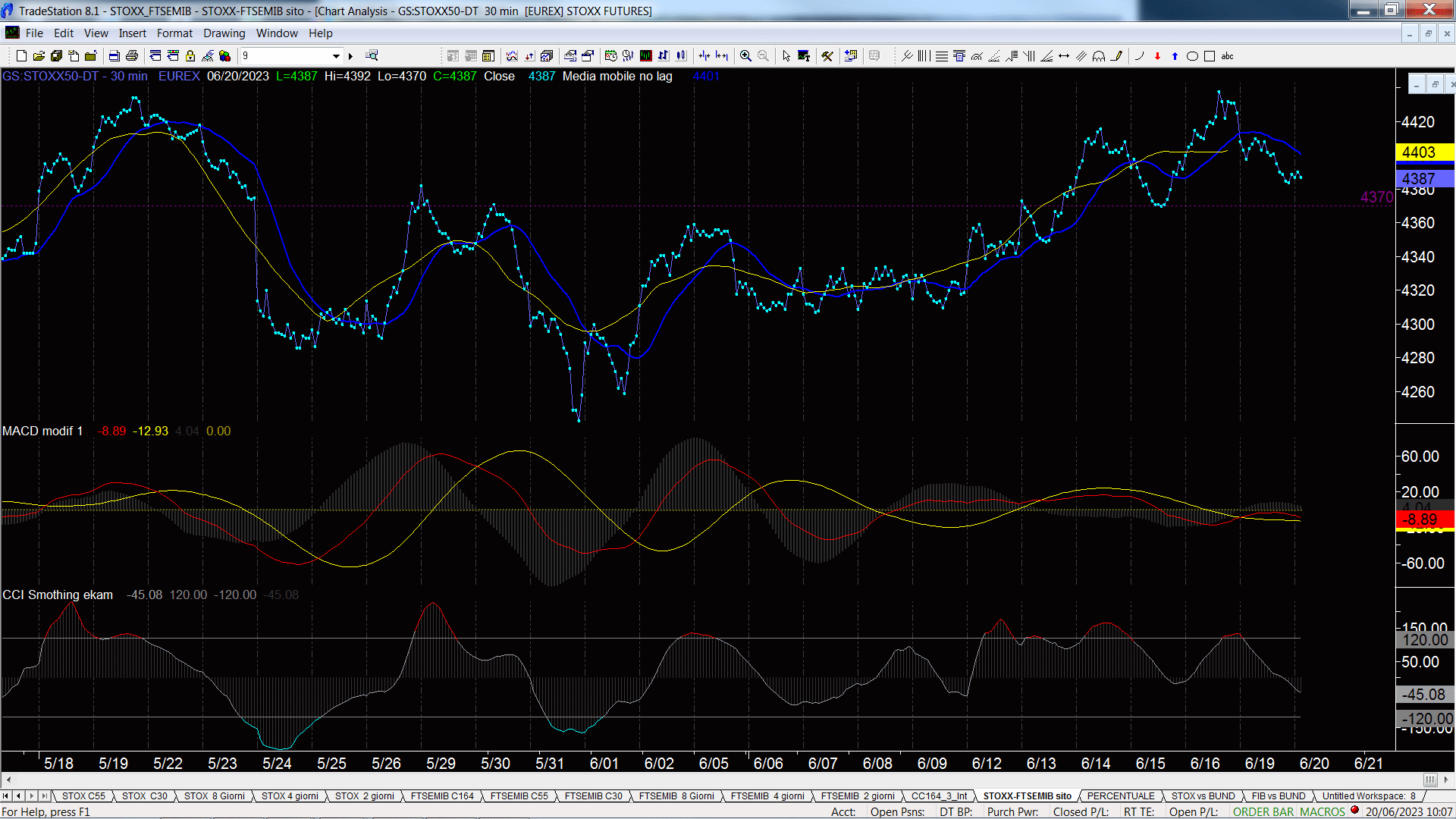Insert a red down arrow on chart
Screen dimensions: 1456x819
pos(1157,56)
